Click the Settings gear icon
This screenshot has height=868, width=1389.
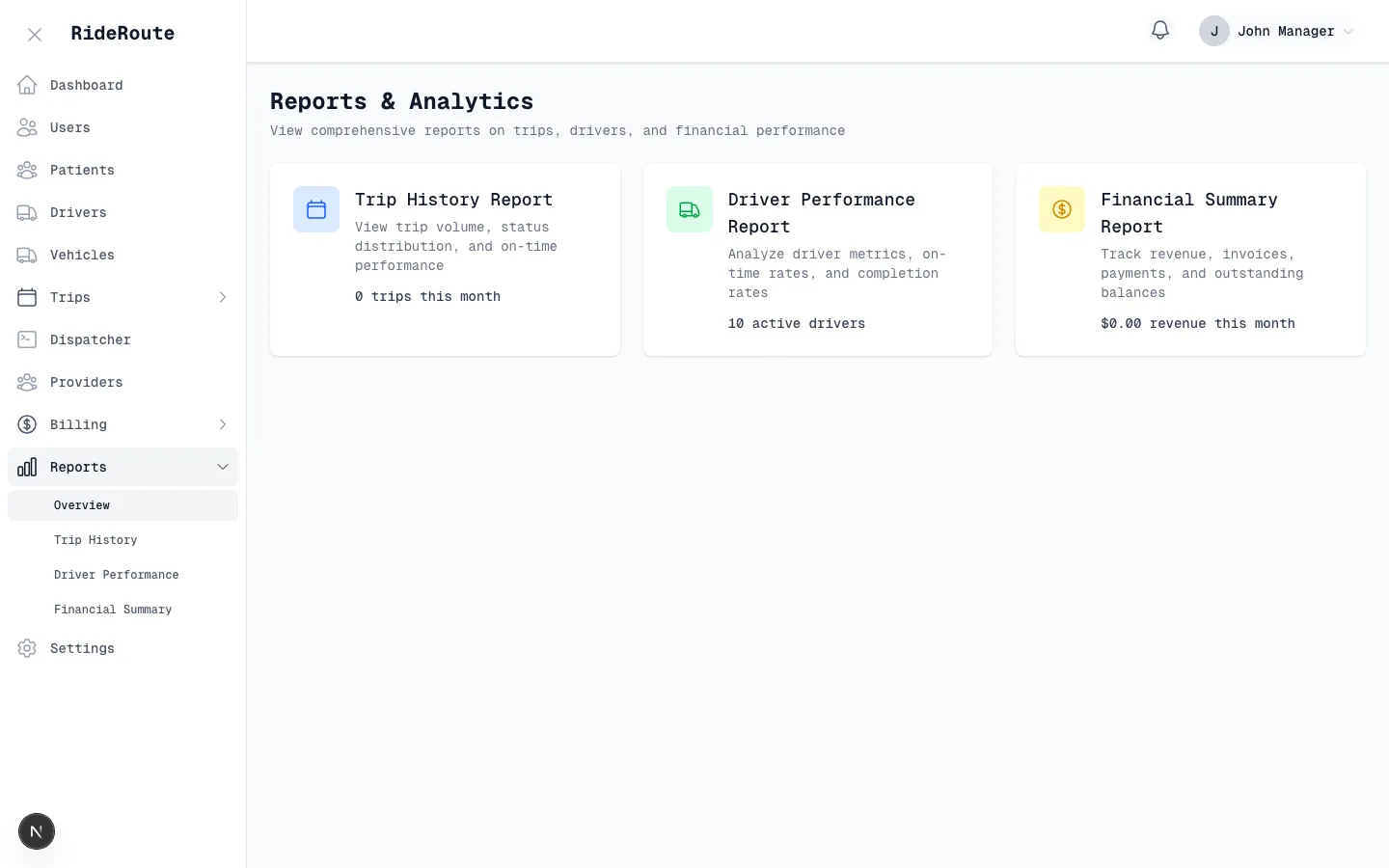(27, 648)
